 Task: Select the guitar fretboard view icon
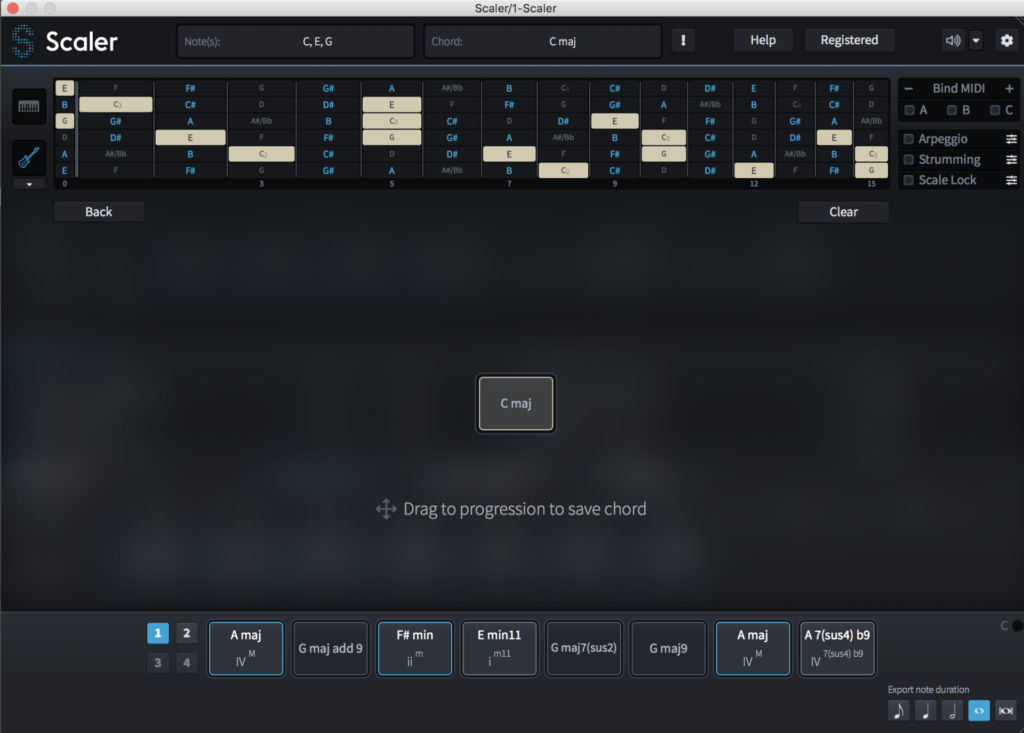(x=29, y=159)
